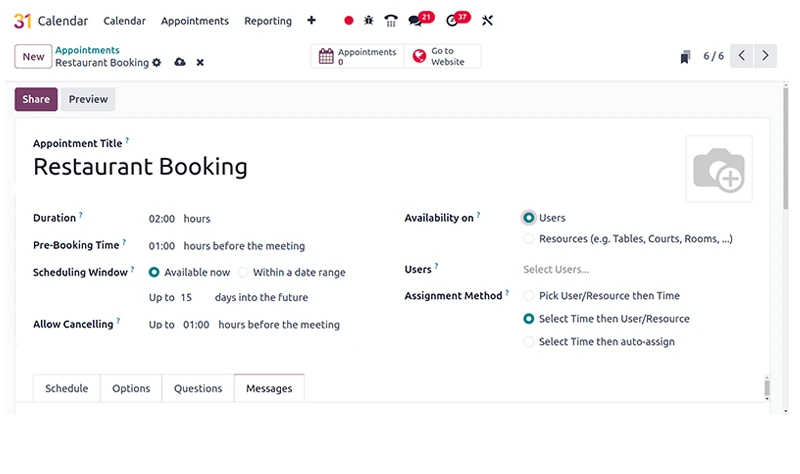Click the bookmark icon near 6 / 6
The width and height of the screenshot is (800, 474).
tap(685, 57)
